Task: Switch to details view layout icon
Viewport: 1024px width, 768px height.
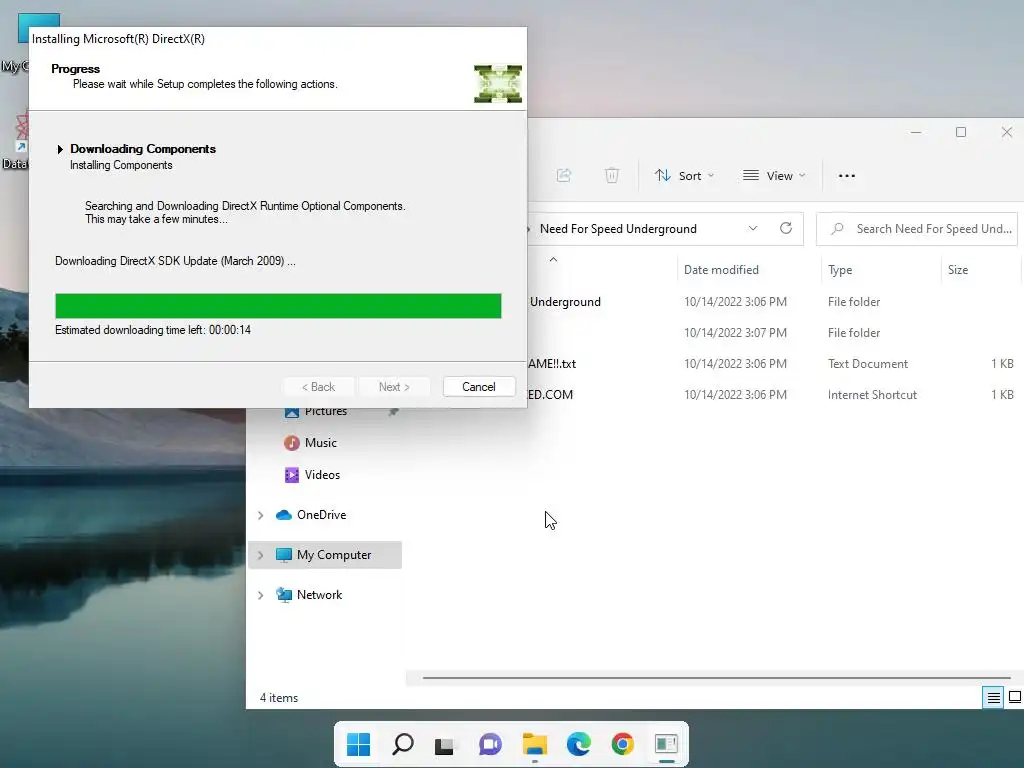Action: 993,697
